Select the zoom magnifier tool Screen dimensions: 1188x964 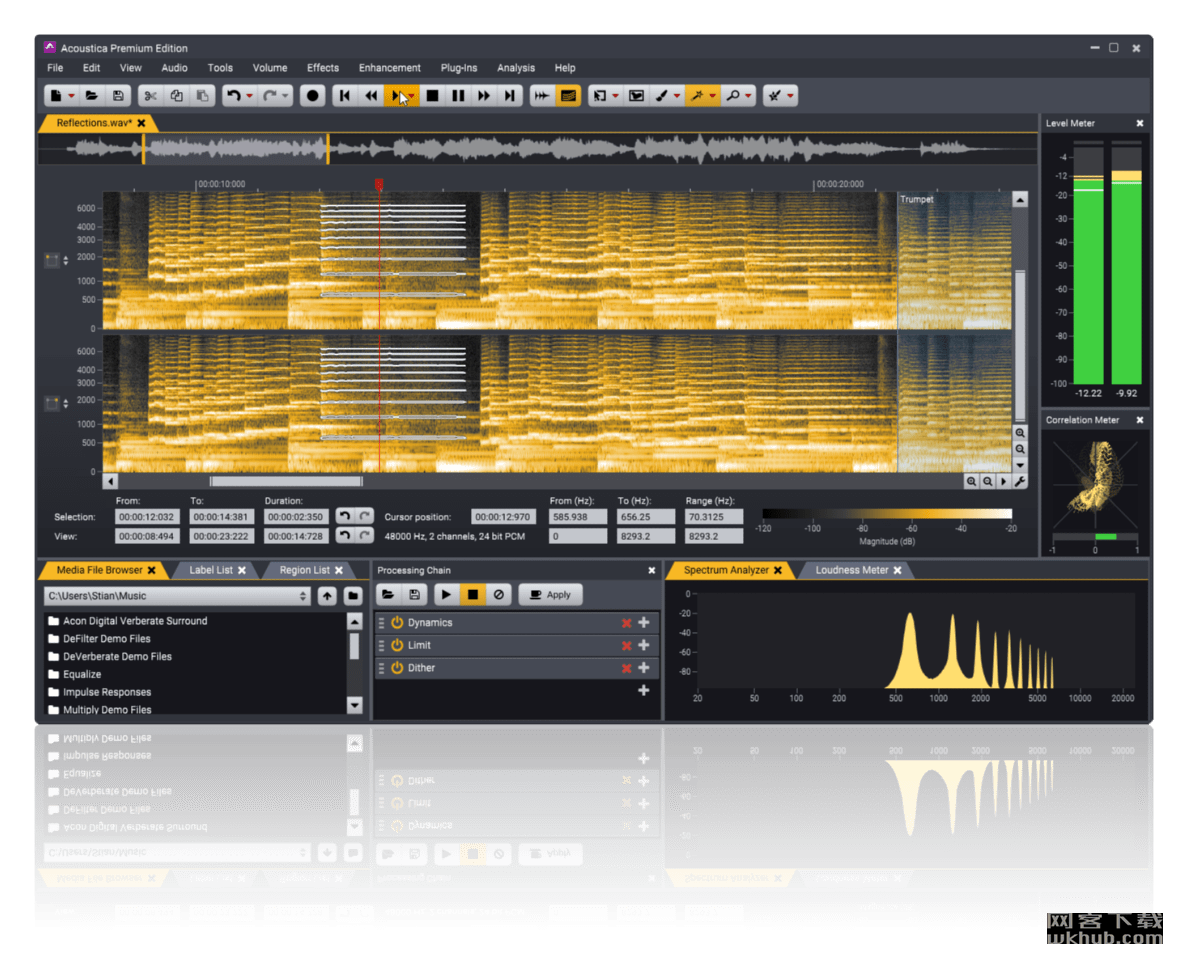[x=733, y=95]
